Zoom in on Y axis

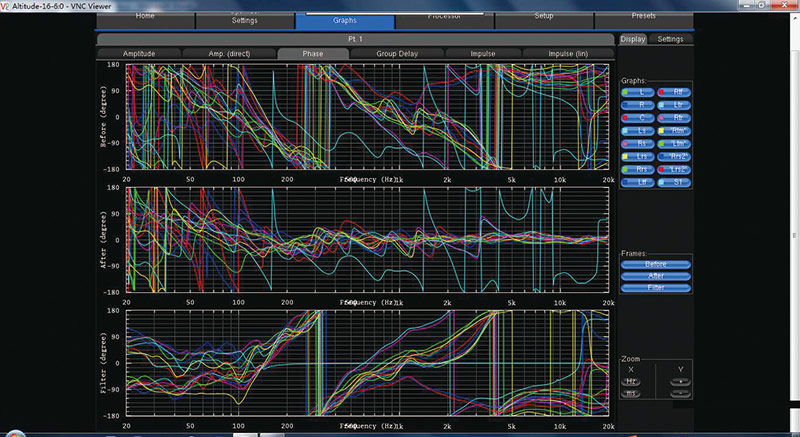(x=681, y=382)
